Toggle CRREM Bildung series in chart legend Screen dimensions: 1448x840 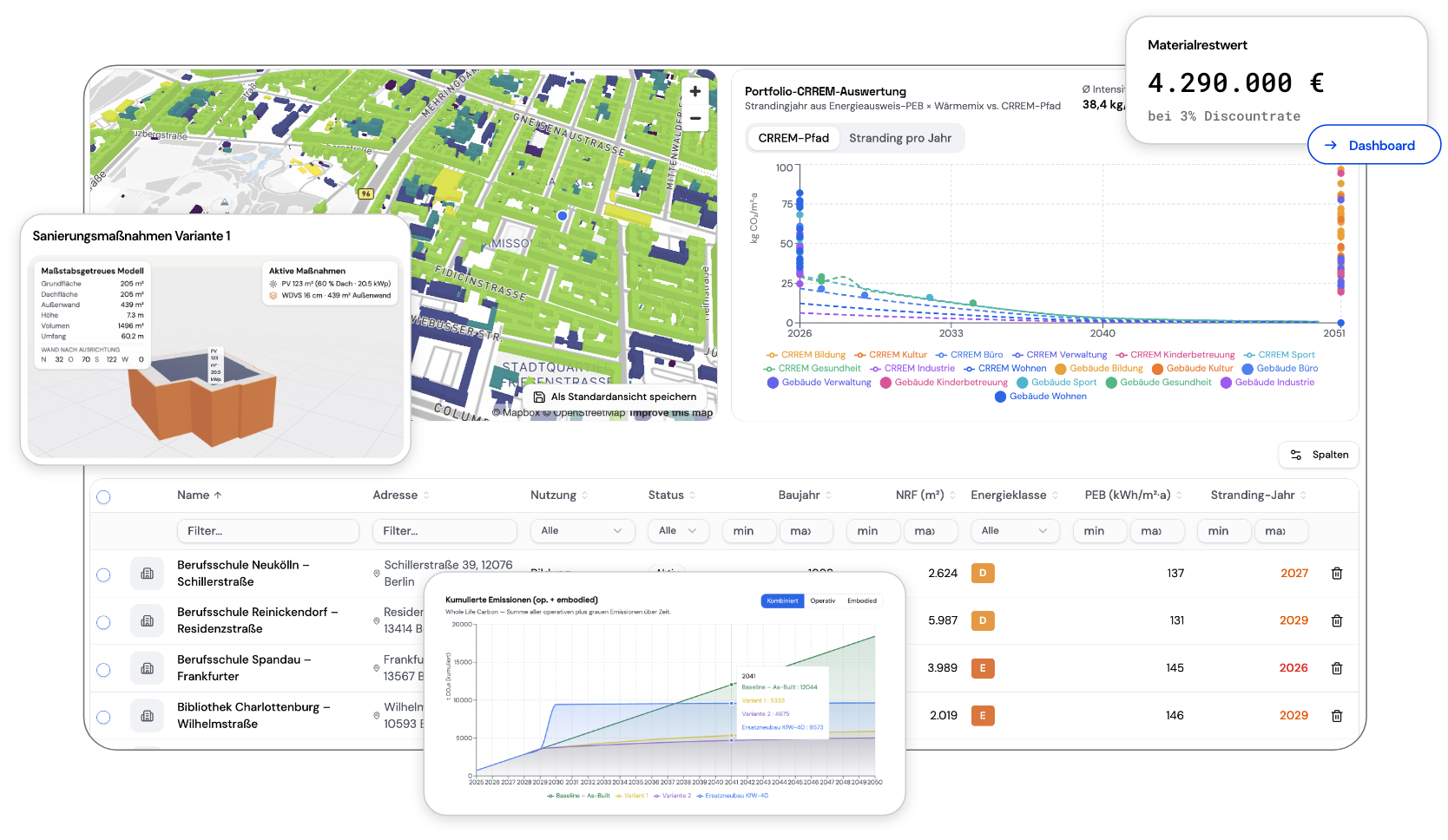click(806, 355)
